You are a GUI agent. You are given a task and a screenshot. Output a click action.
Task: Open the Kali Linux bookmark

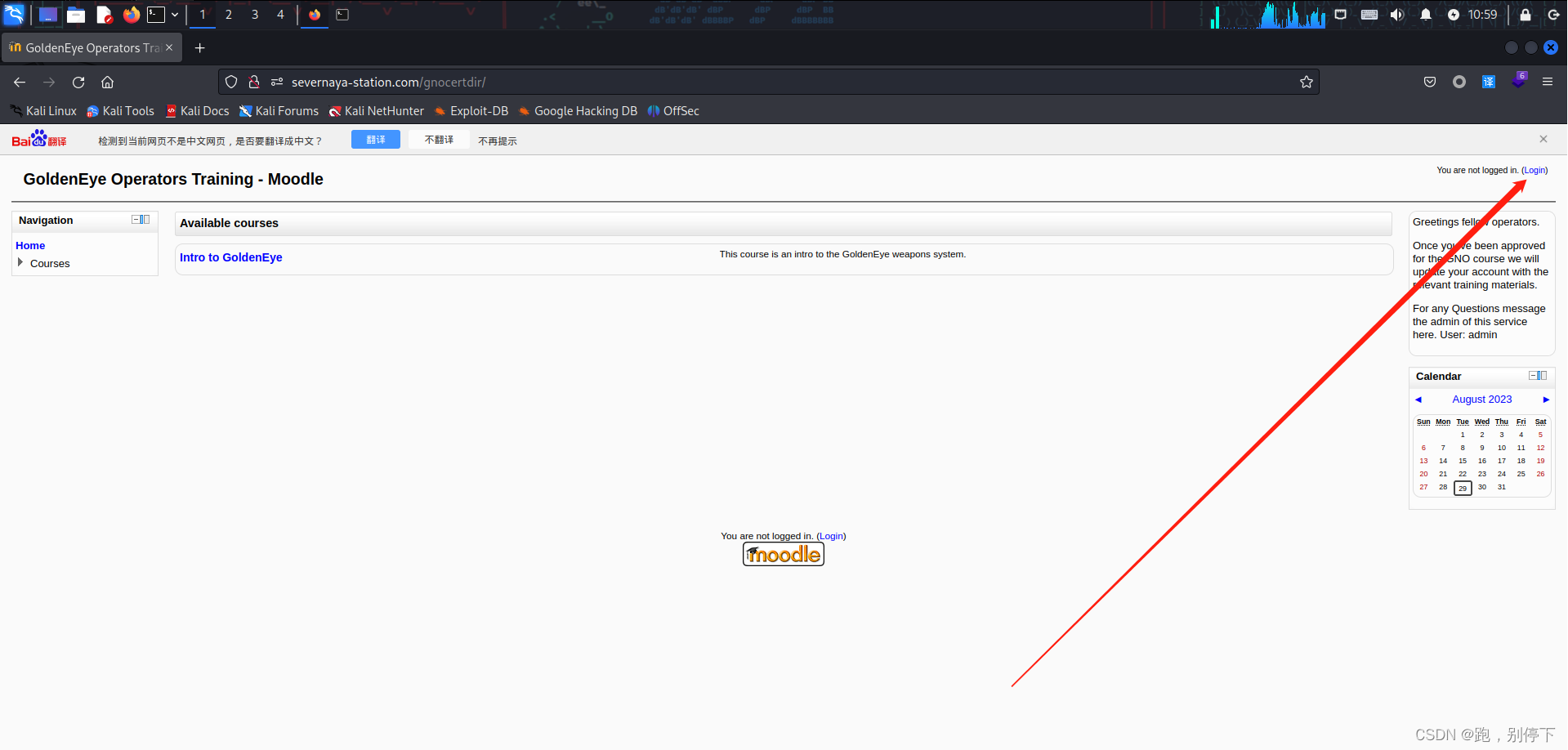pos(43,111)
